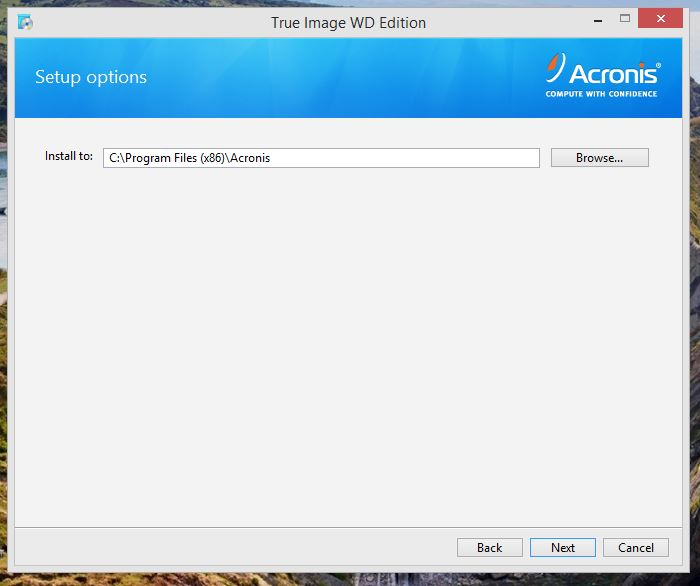Cancel the installation setup
Image resolution: width=700 pixels, height=586 pixels.
coord(636,547)
